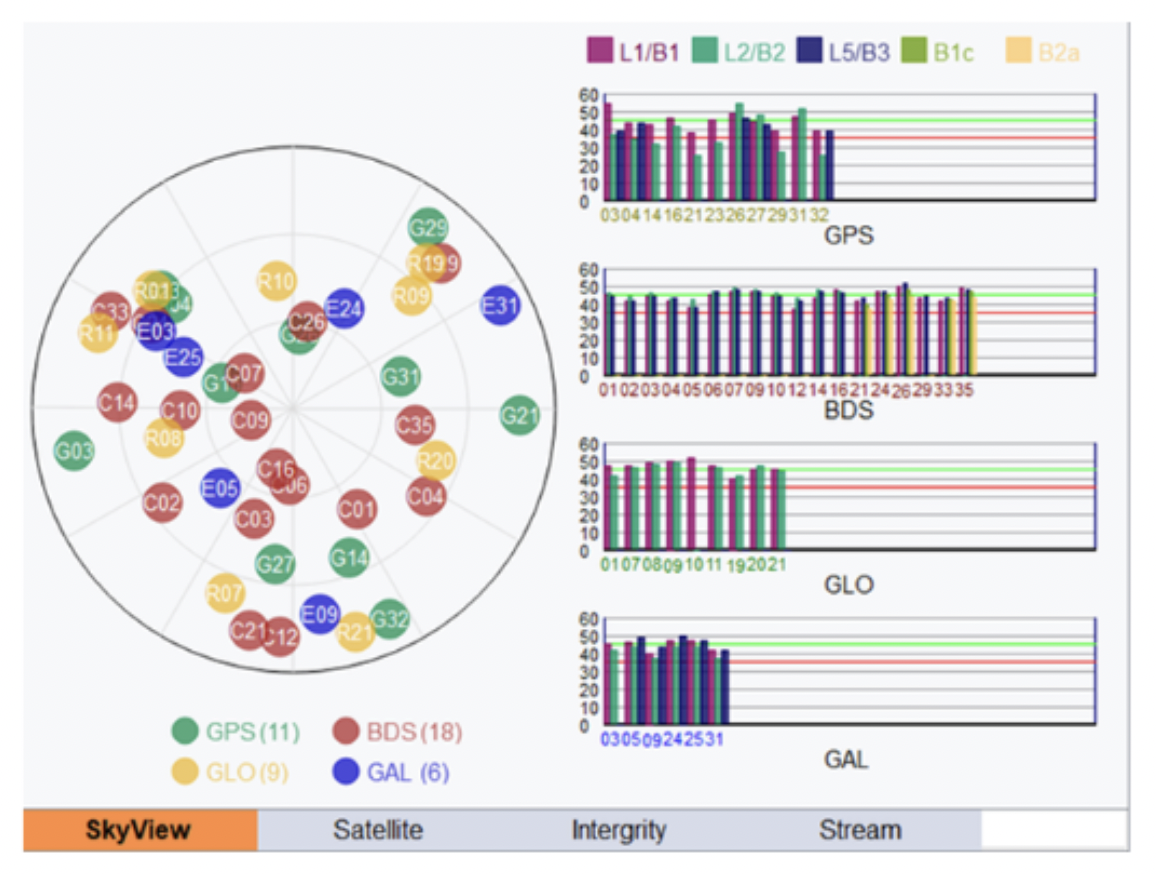Click BeiDou satellite C14 marker
Screen dimensions: 1156x874
pos(116,403)
